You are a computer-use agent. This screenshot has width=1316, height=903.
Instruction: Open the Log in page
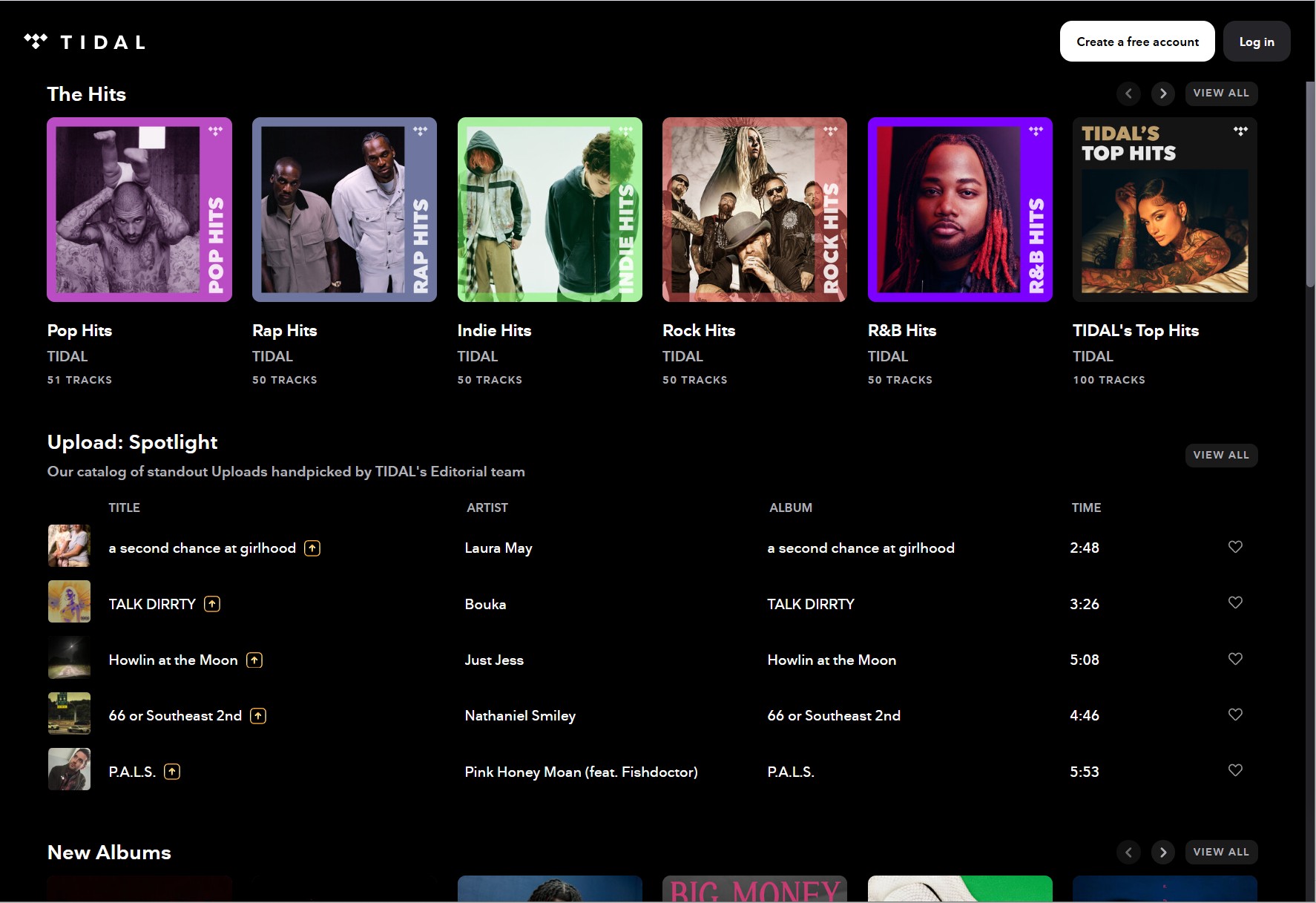pyautogui.click(x=1257, y=42)
